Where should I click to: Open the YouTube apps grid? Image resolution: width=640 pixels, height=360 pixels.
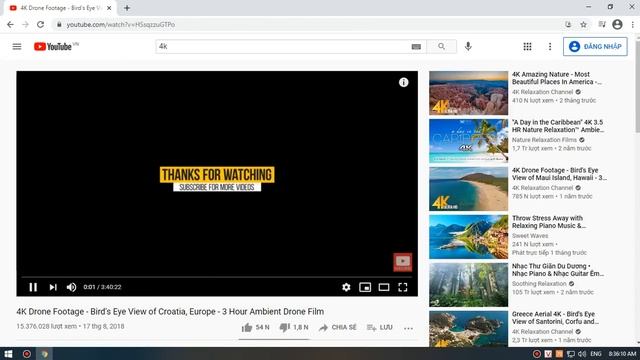tap(527, 47)
